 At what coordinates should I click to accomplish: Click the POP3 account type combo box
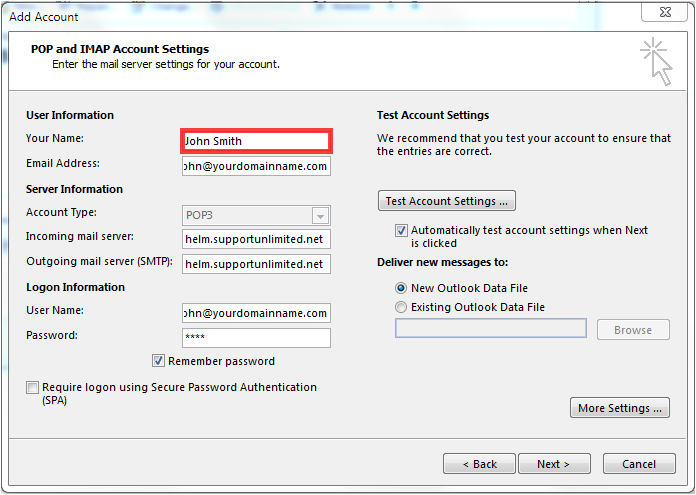pyautogui.click(x=256, y=216)
